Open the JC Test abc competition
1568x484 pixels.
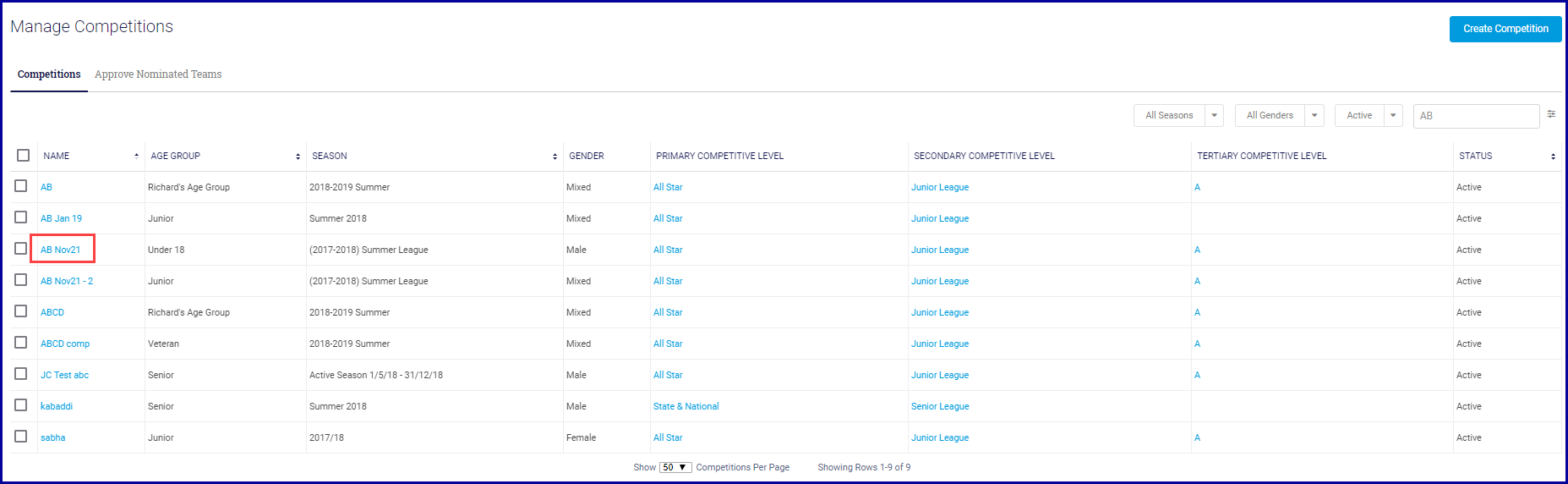tap(64, 375)
